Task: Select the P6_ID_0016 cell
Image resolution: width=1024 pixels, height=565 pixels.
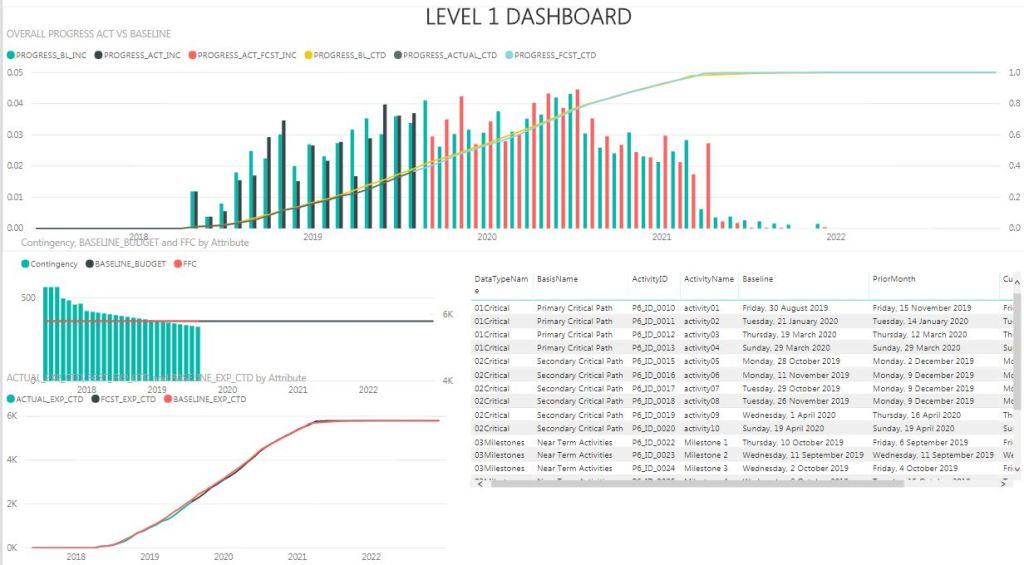Action: click(653, 376)
